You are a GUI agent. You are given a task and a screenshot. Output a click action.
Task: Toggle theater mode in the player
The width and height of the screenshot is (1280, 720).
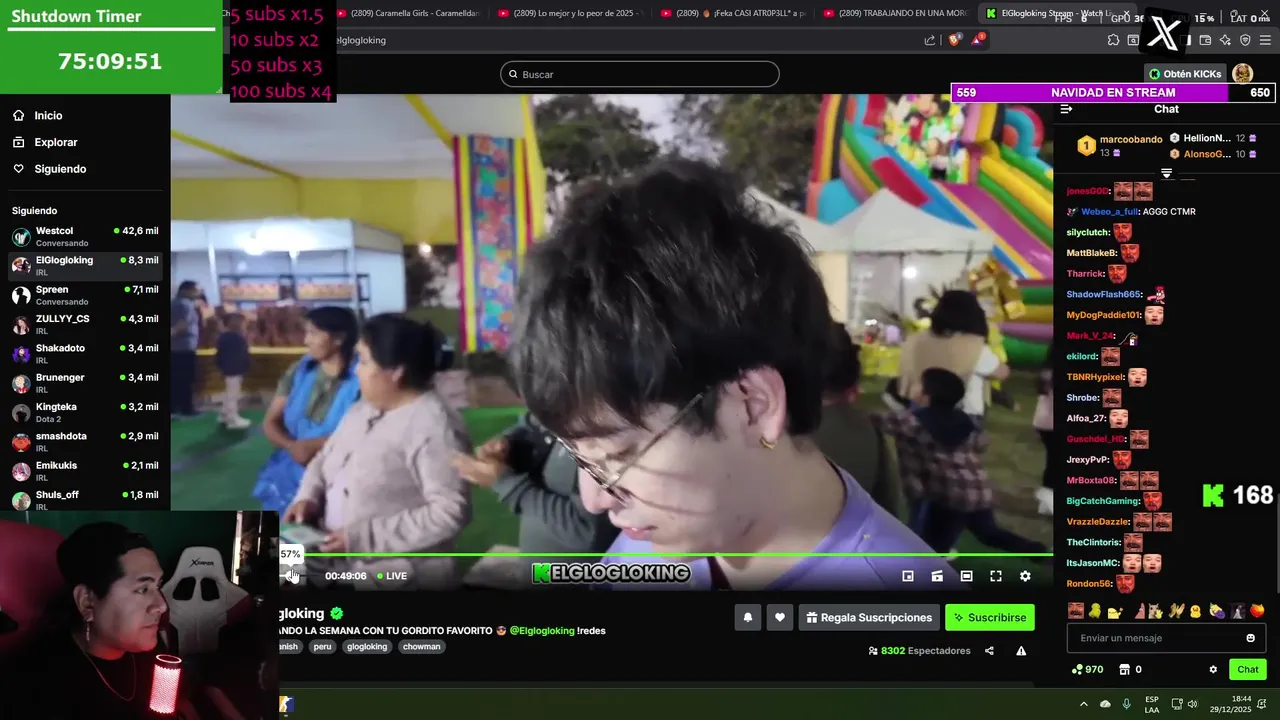[966, 576]
